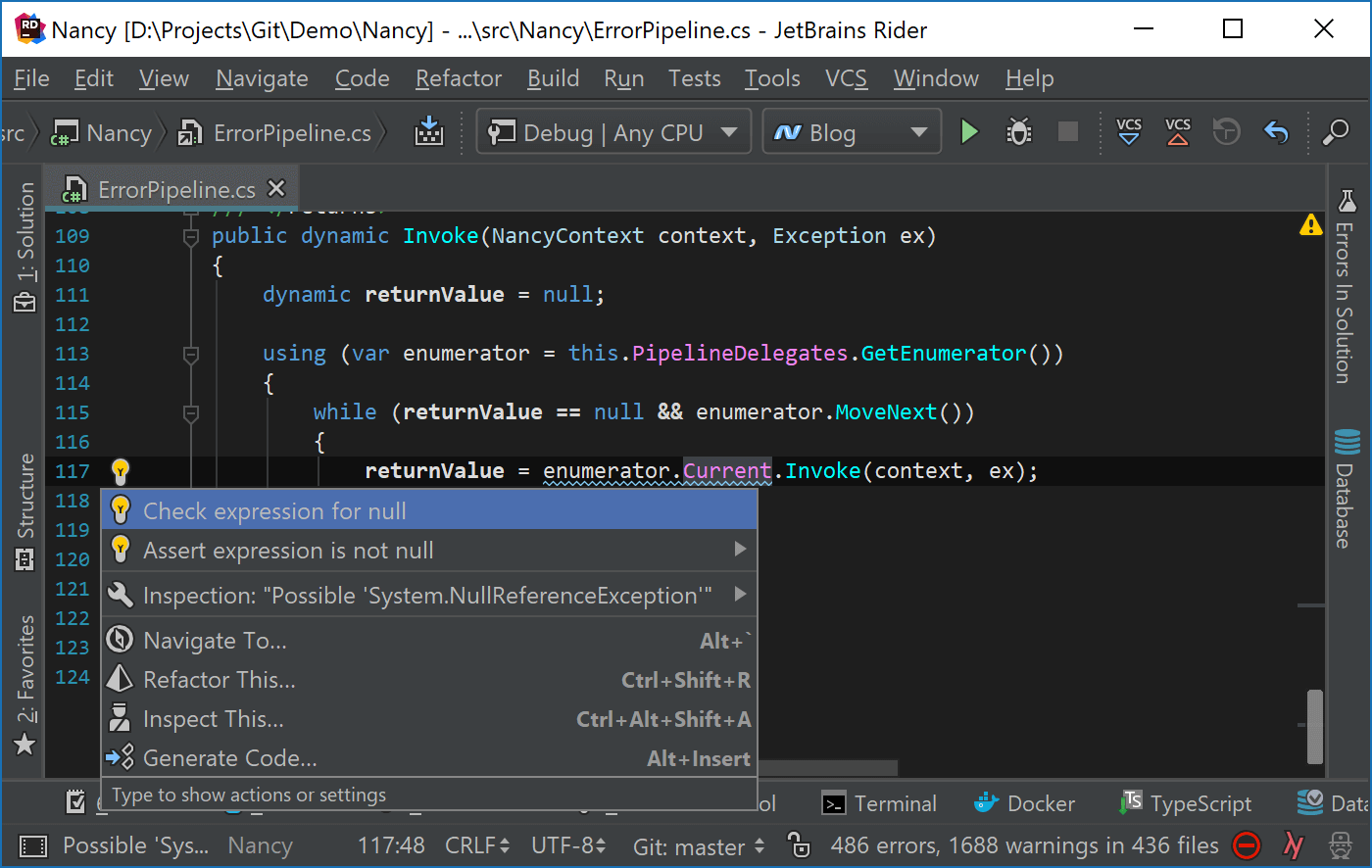Open the 1: Solution tool window
The height and width of the screenshot is (868, 1372).
coord(25,246)
